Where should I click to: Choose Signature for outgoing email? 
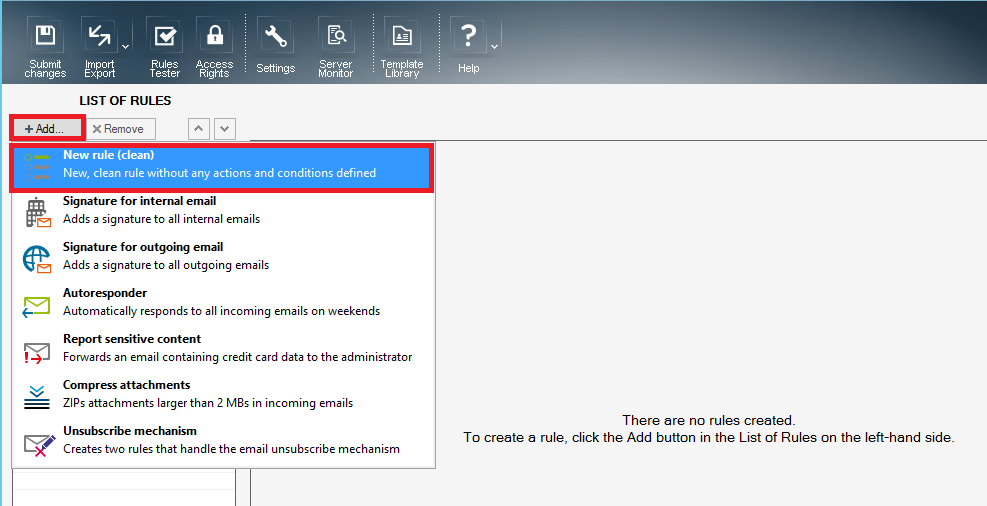pos(223,256)
